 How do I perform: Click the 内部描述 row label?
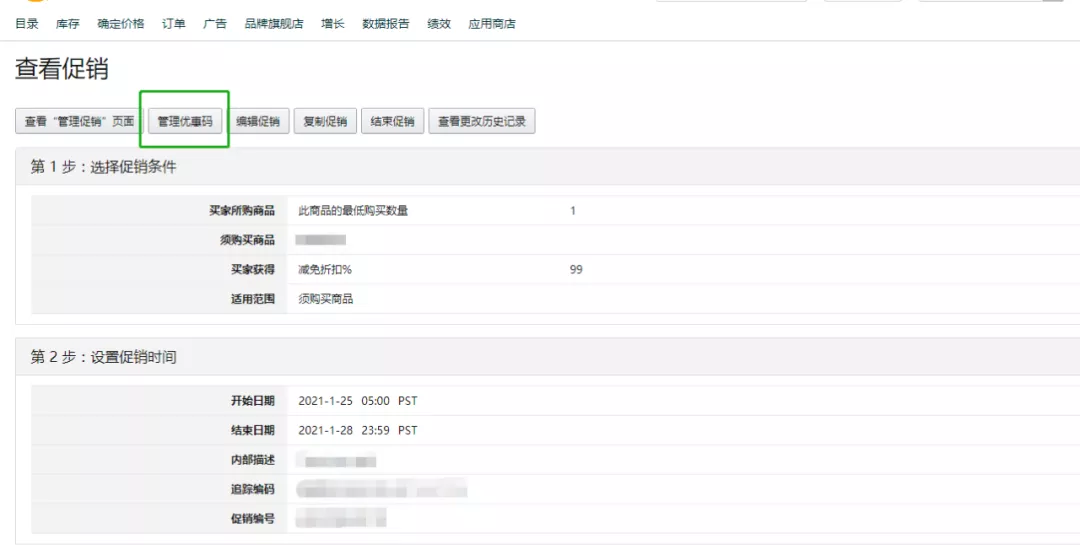pyautogui.click(x=253, y=460)
